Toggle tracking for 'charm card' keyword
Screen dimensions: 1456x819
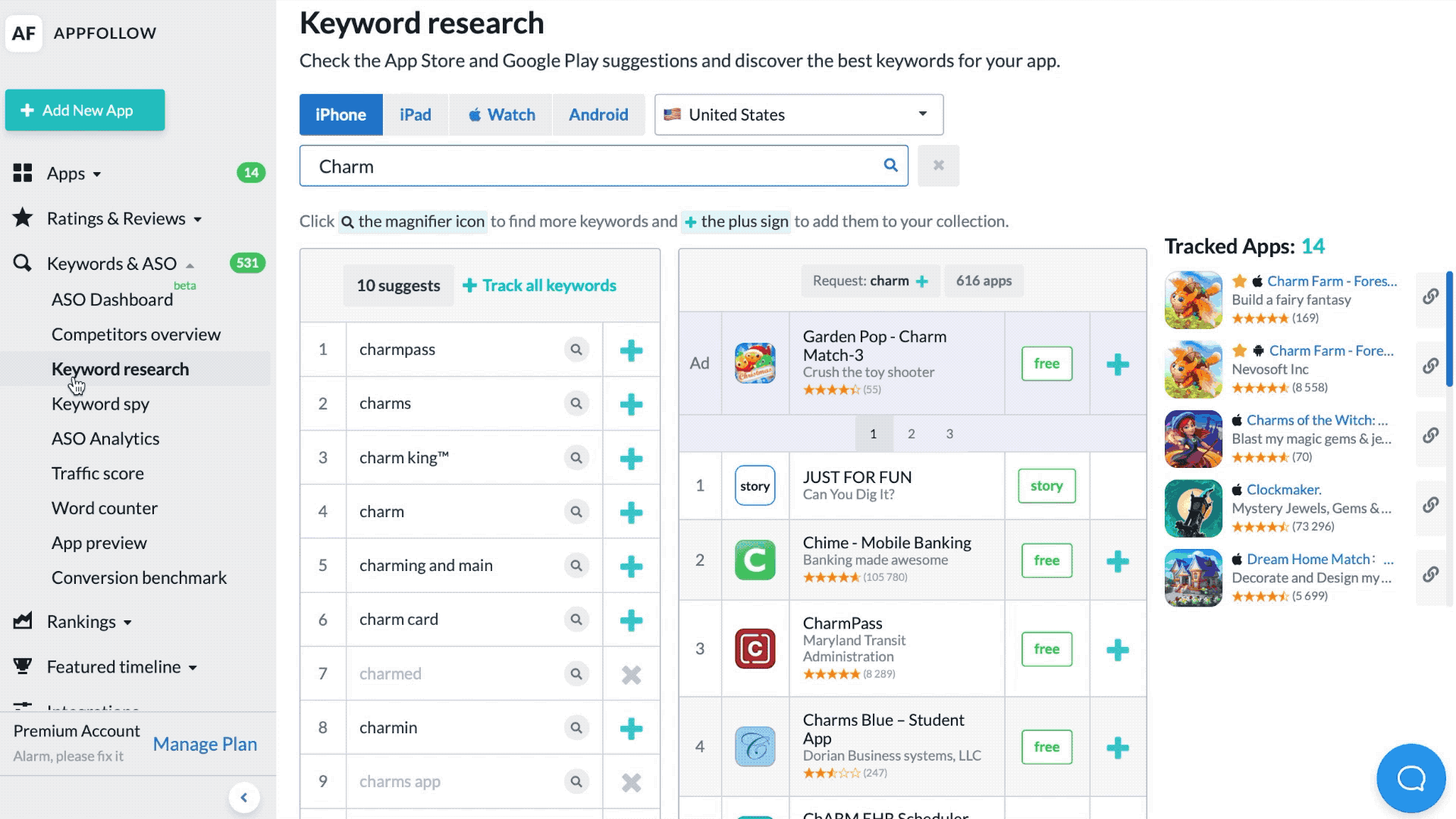tap(631, 620)
